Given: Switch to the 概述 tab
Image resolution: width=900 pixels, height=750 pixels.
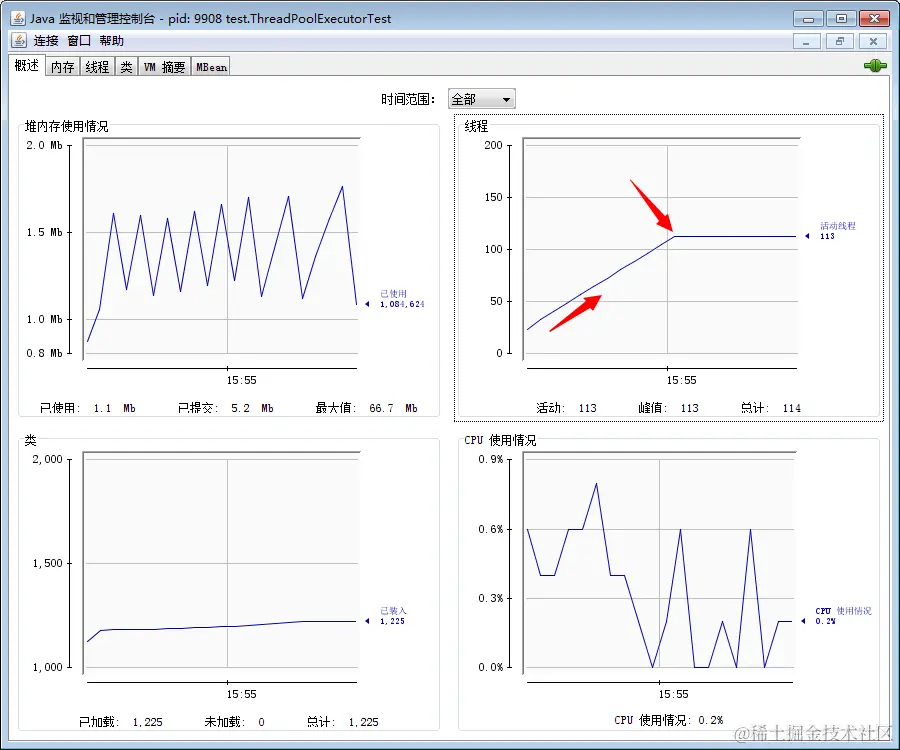Looking at the screenshot, I should [x=26, y=65].
